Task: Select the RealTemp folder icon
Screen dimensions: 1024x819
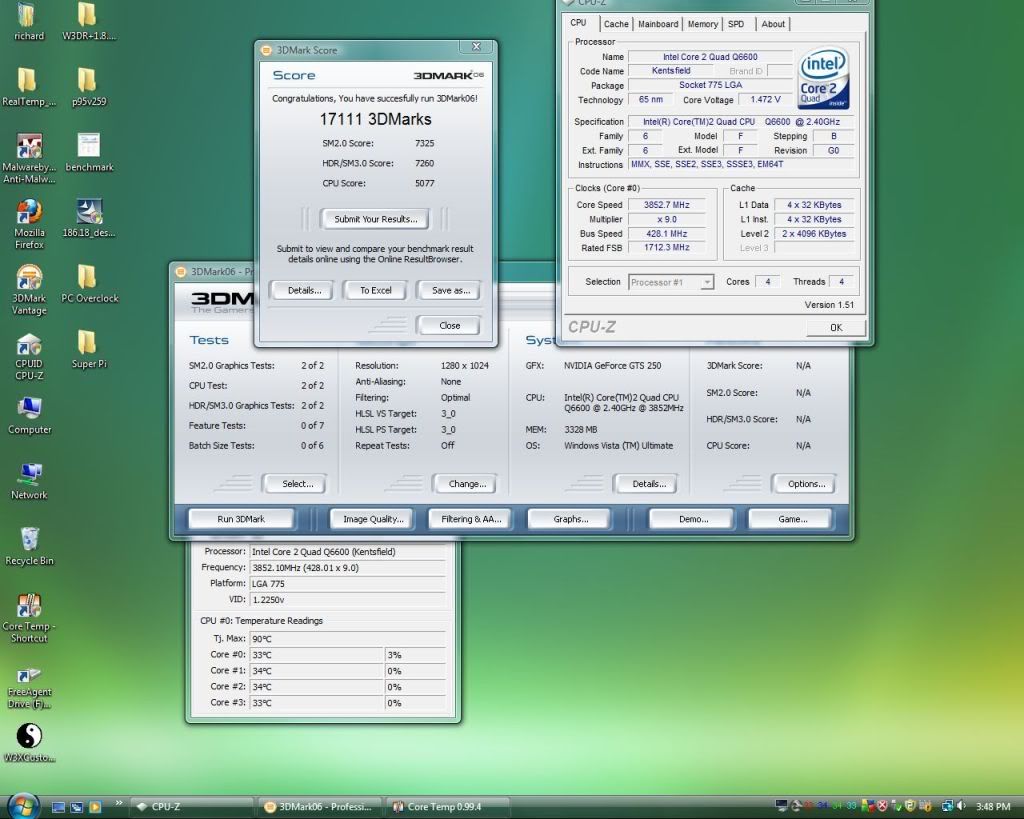Action: coord(29,86)
